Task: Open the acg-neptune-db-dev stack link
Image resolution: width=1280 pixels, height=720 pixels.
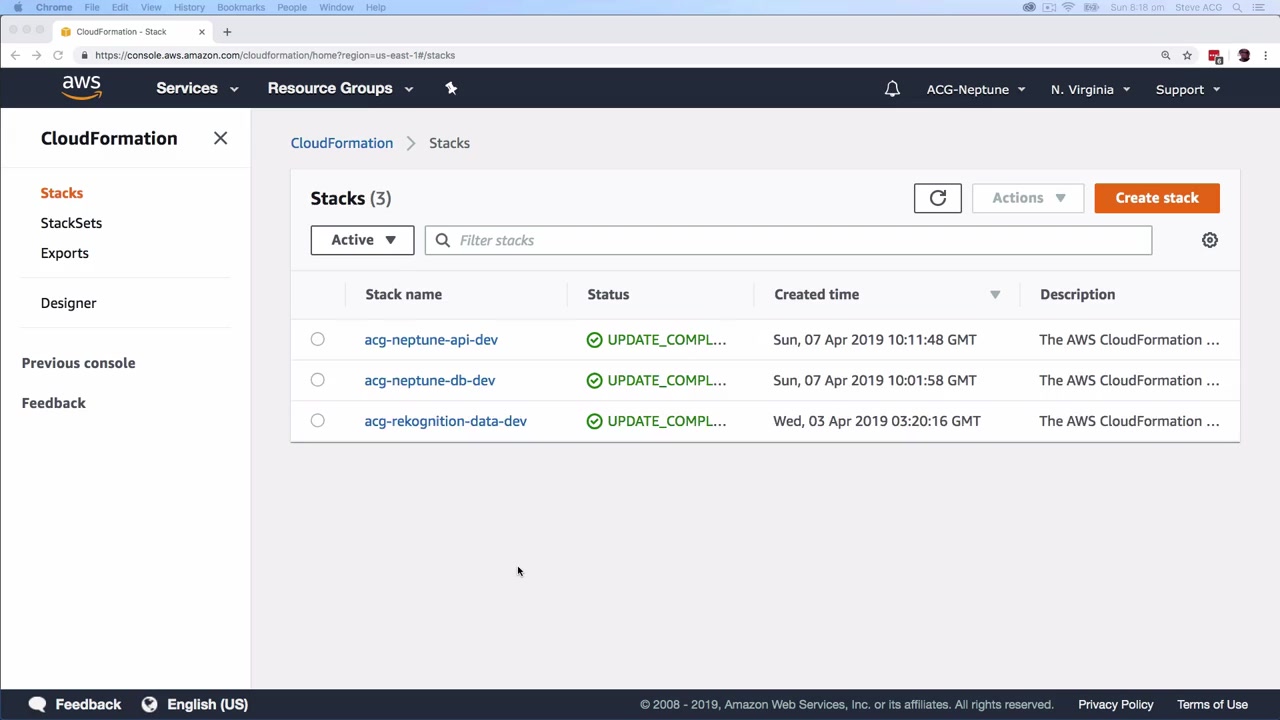Action: click(x=430, y=380)
